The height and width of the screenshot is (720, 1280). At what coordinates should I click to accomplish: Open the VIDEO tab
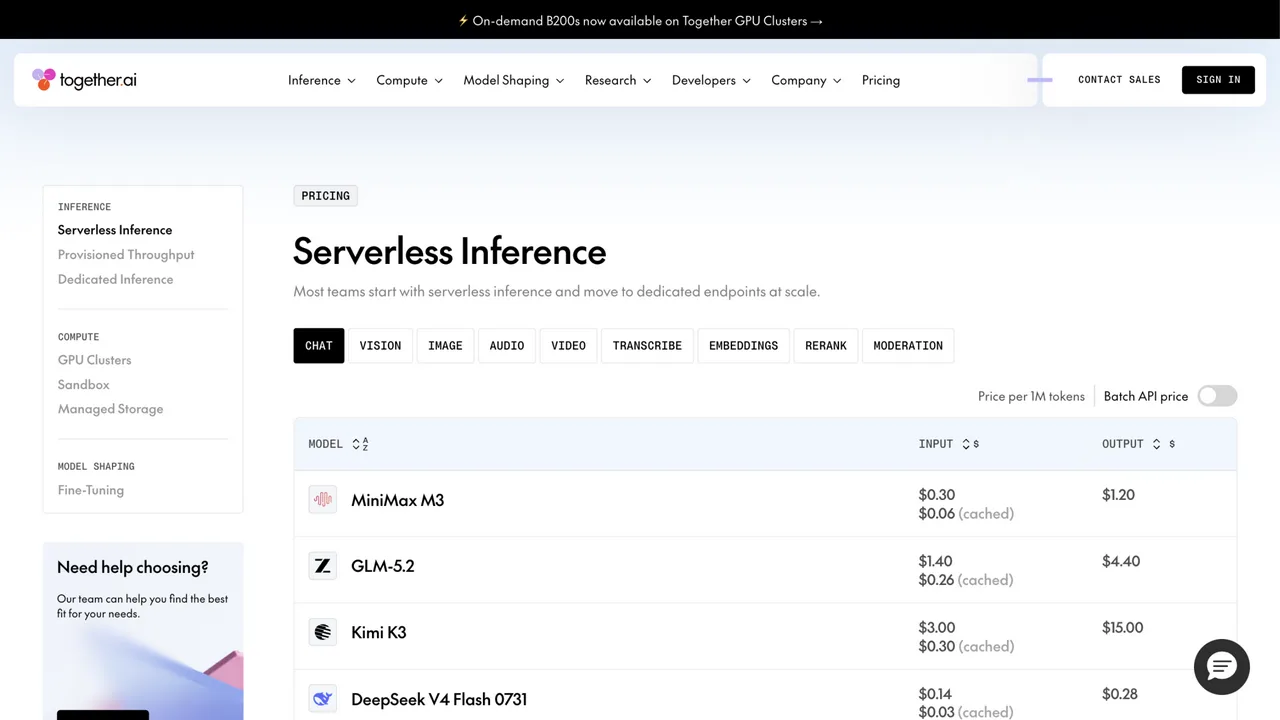pos(568,345)
